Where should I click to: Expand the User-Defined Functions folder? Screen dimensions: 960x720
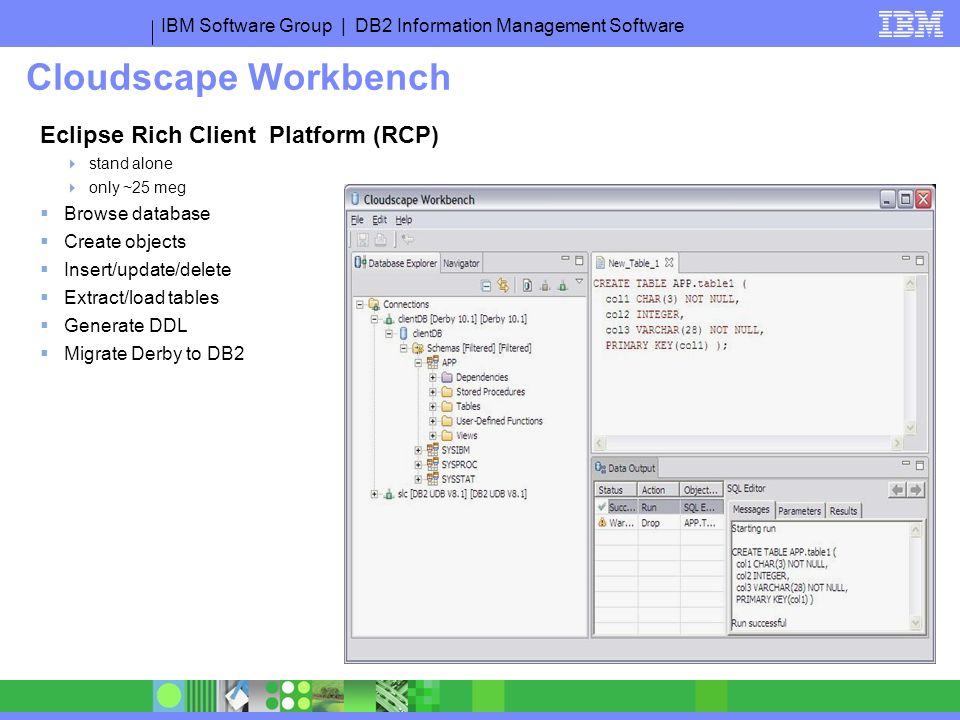(433, 421)
